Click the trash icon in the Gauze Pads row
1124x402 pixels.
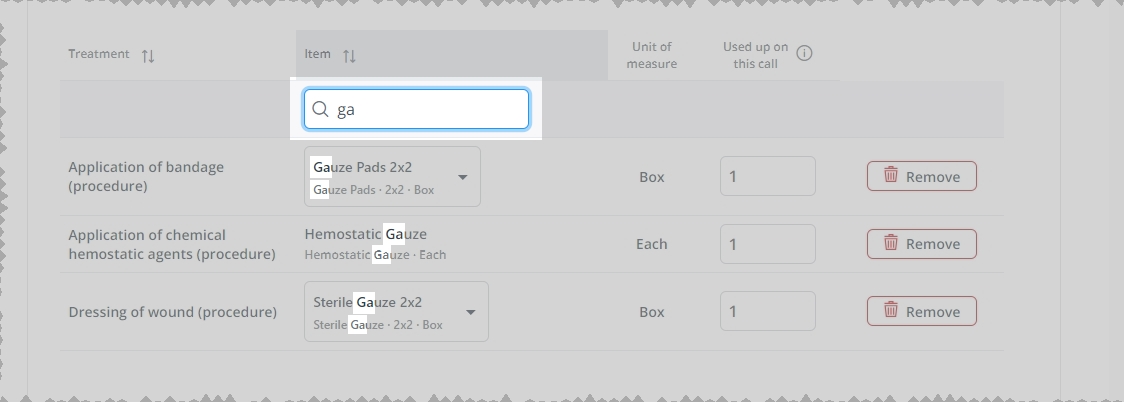click(x=890, y=175)
